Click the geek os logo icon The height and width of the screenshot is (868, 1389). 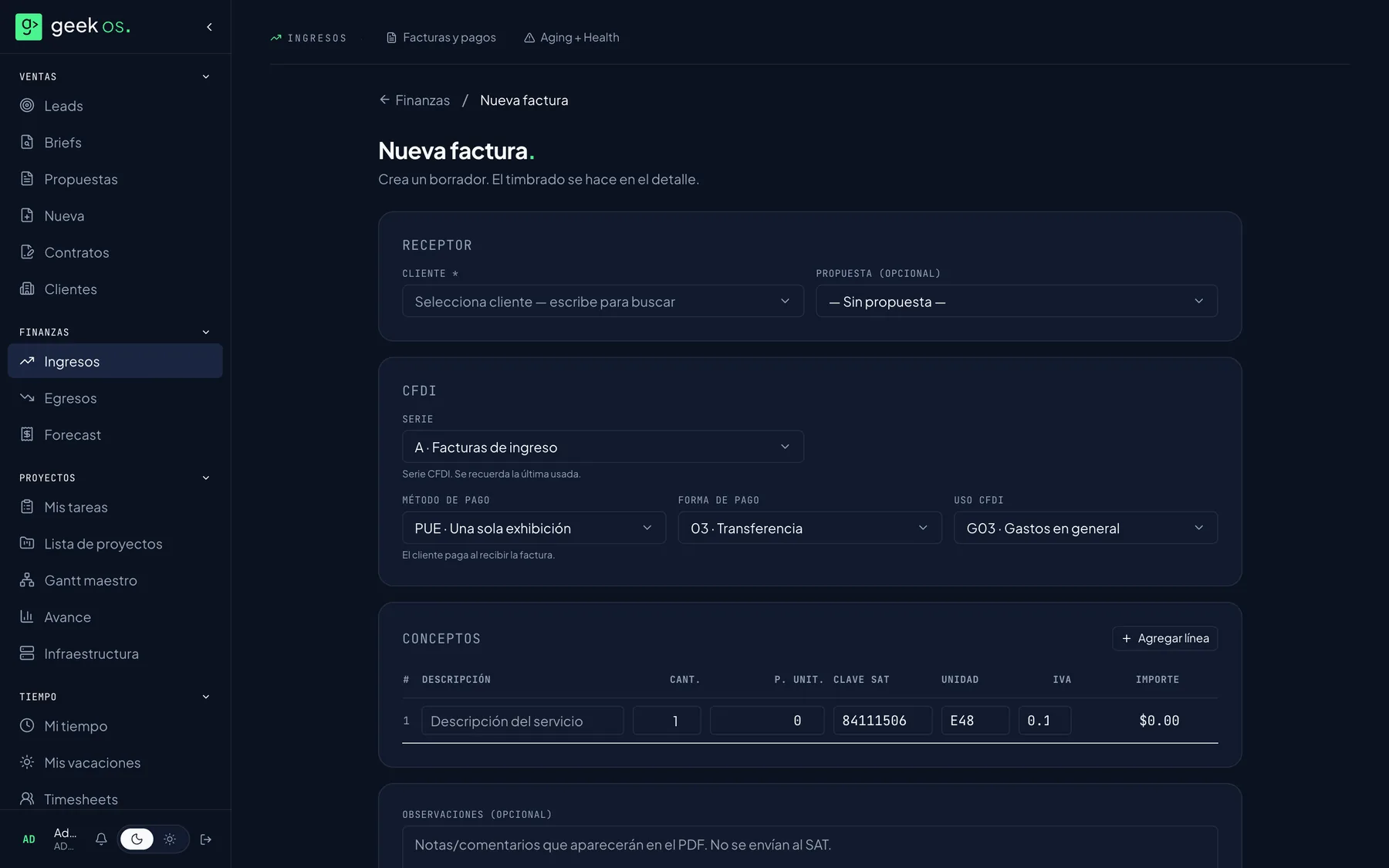[29, 27]
